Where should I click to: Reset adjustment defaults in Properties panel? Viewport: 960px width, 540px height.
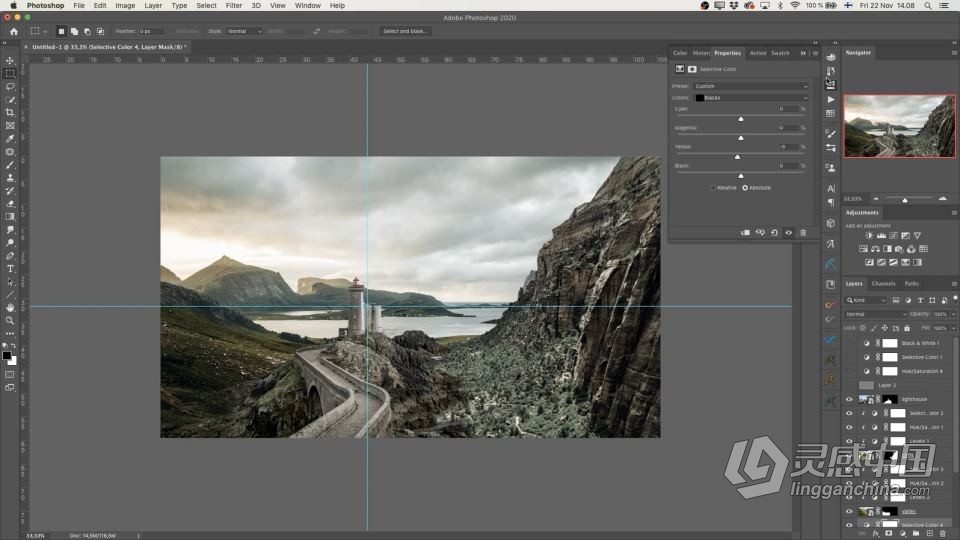click(x=774, y=233)
